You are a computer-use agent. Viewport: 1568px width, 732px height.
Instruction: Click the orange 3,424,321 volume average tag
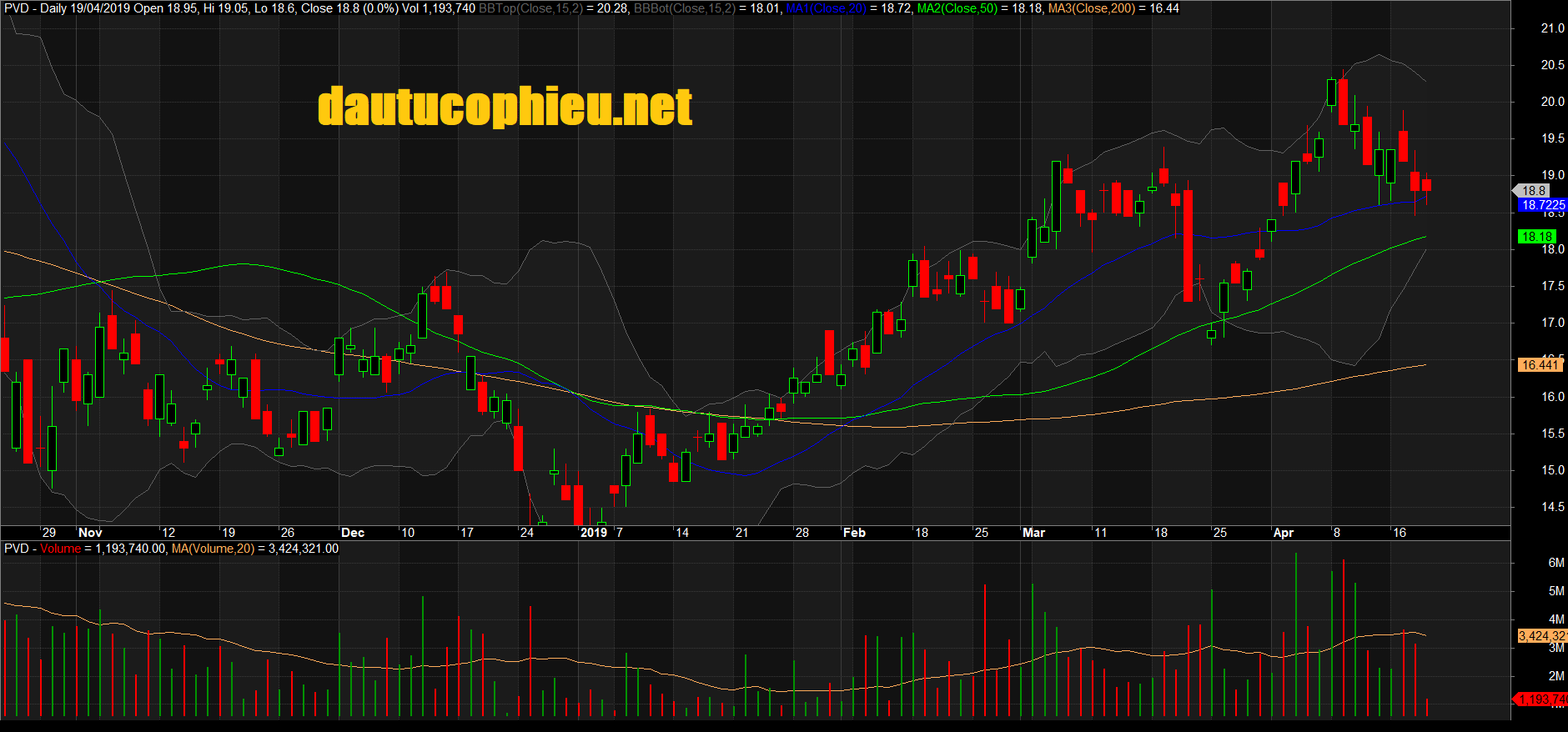(x=1541, y=636)
